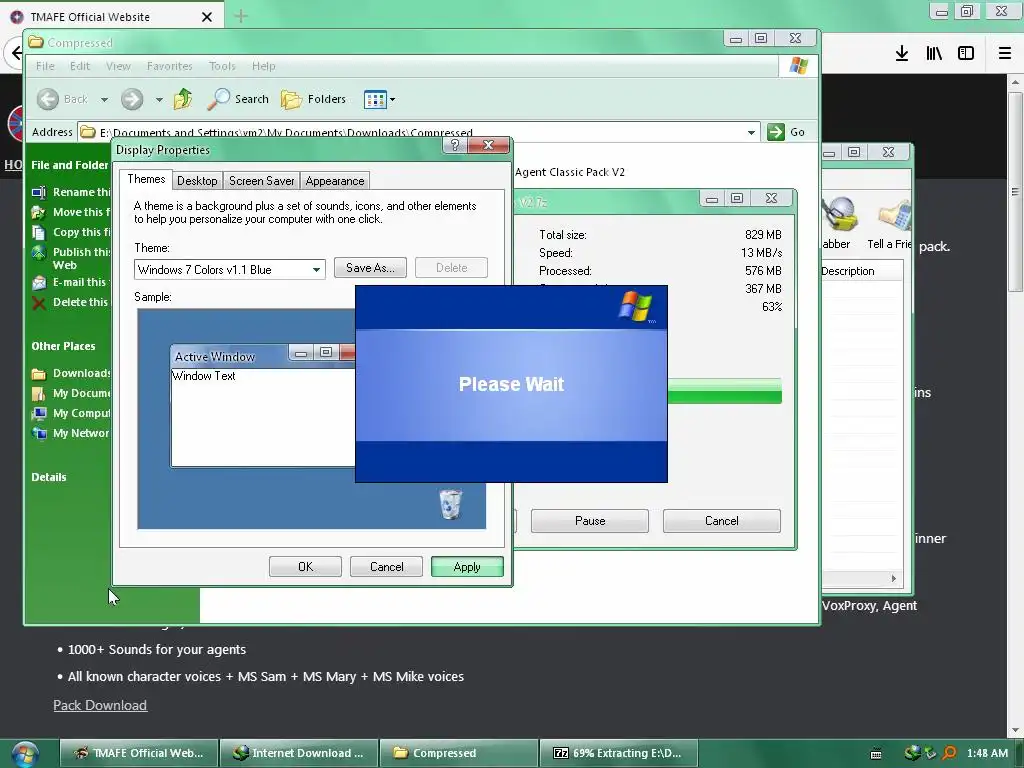Viewport: 1024px width, 768px height.
Task: Switch to 69% Extracting taskbar button
Action: (618, 753)
